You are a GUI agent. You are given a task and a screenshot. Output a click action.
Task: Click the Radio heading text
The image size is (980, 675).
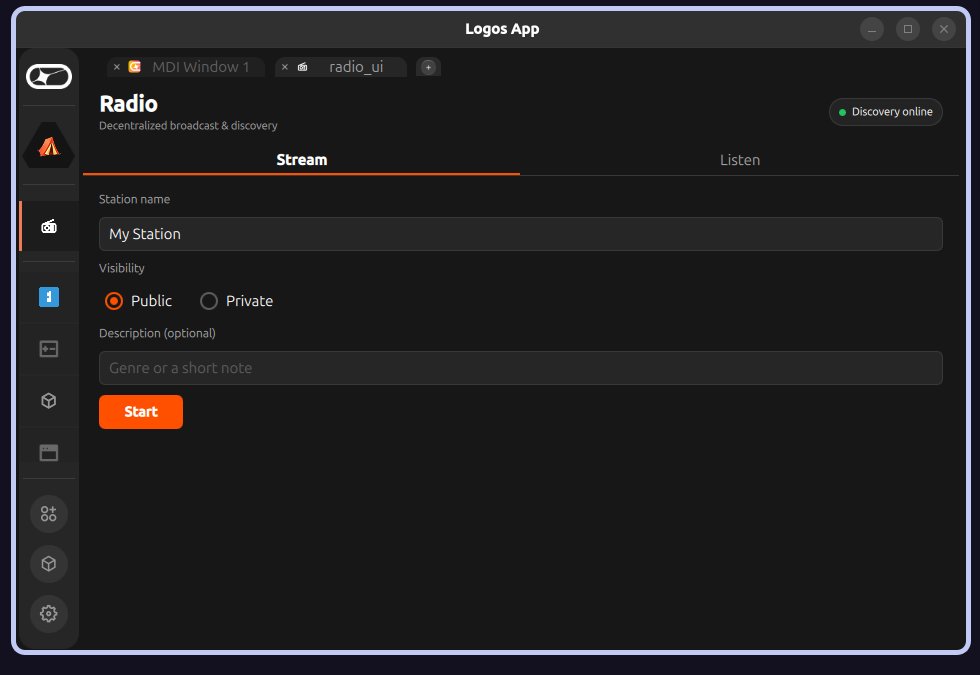pos(129,104)
